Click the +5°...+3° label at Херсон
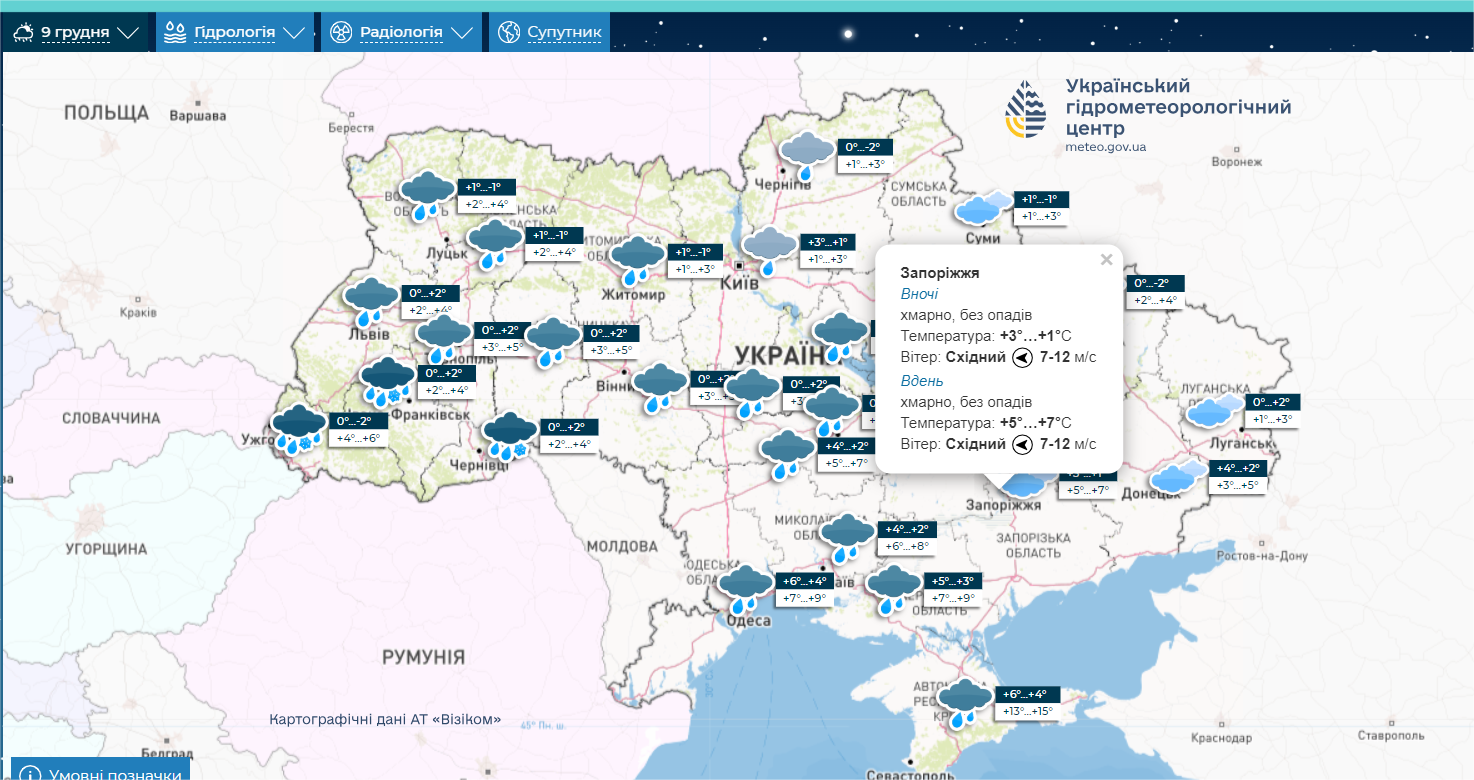Viewport: 1474px width, 780px height. 952,581
